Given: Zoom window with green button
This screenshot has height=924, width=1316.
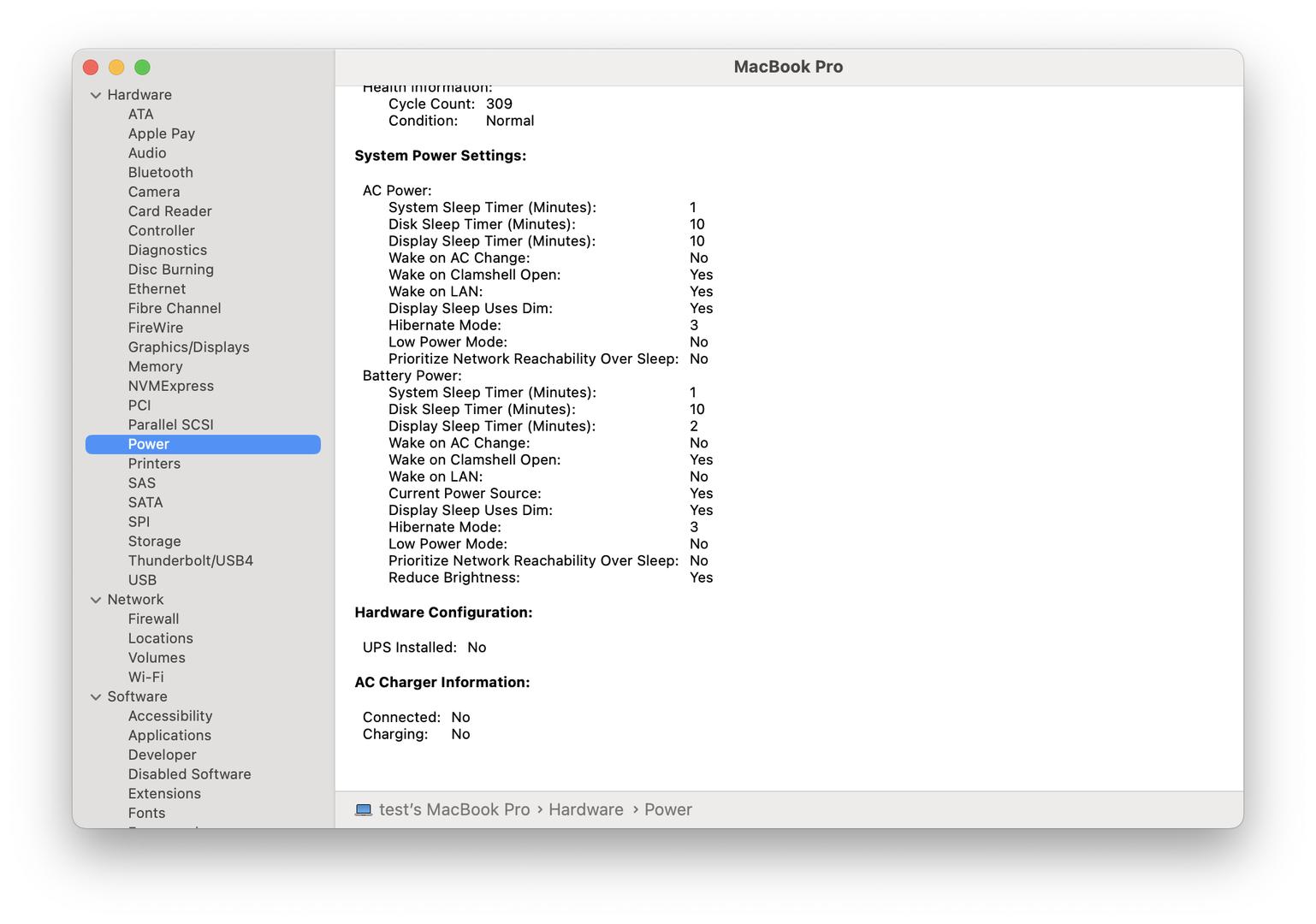Looking at the screenshot, I should (x=142, y=68).
